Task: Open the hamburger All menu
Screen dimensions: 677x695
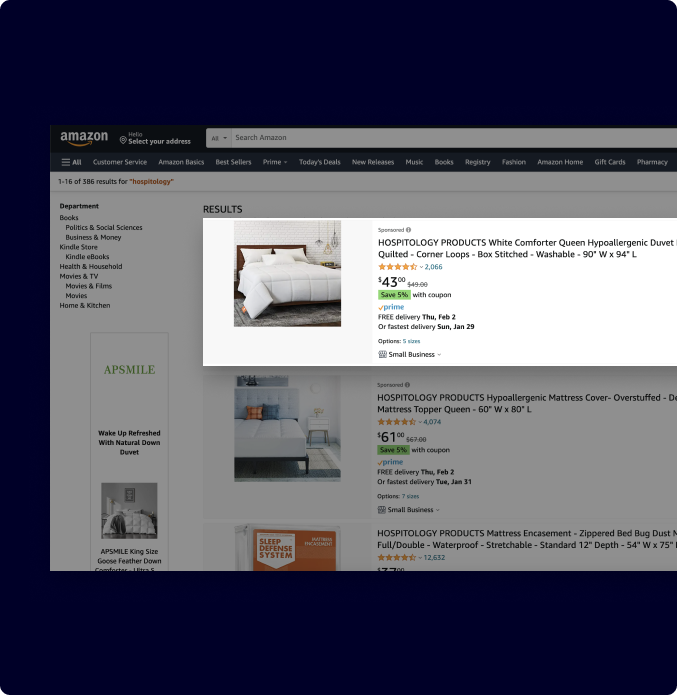Action: [71, 162]
